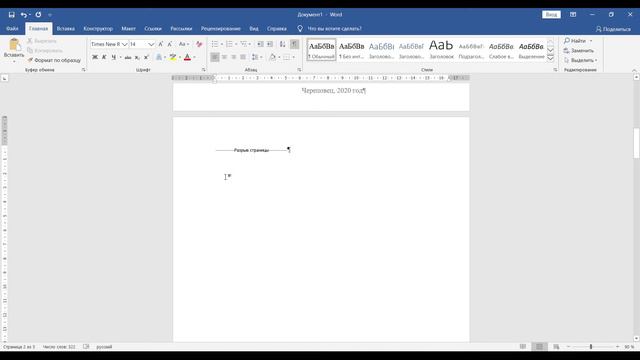The height and width of the screenshot is (360, 640).
Task: Align text left
Action: click(x=215, y=57)
